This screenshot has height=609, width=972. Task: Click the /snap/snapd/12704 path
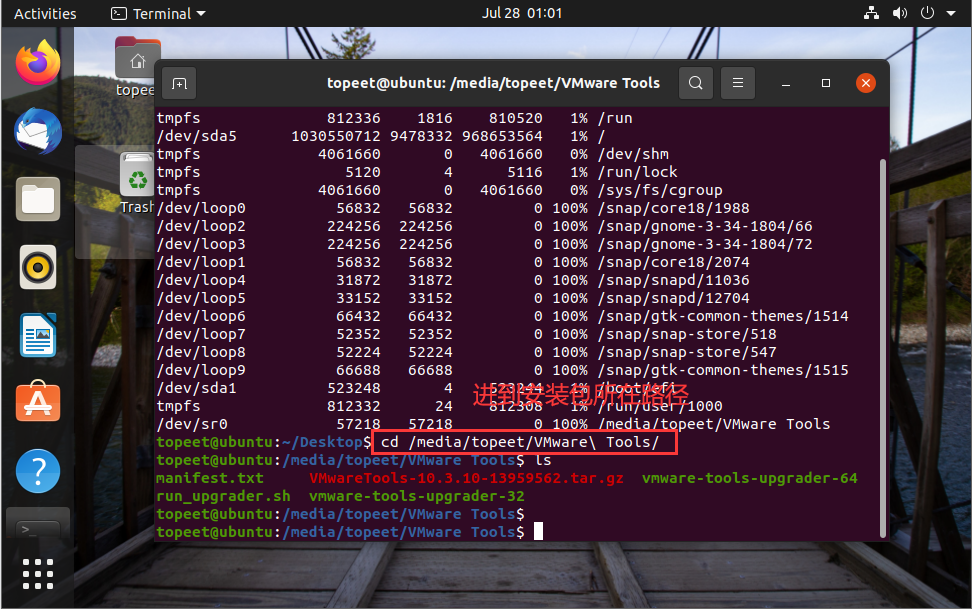point(674,298)
